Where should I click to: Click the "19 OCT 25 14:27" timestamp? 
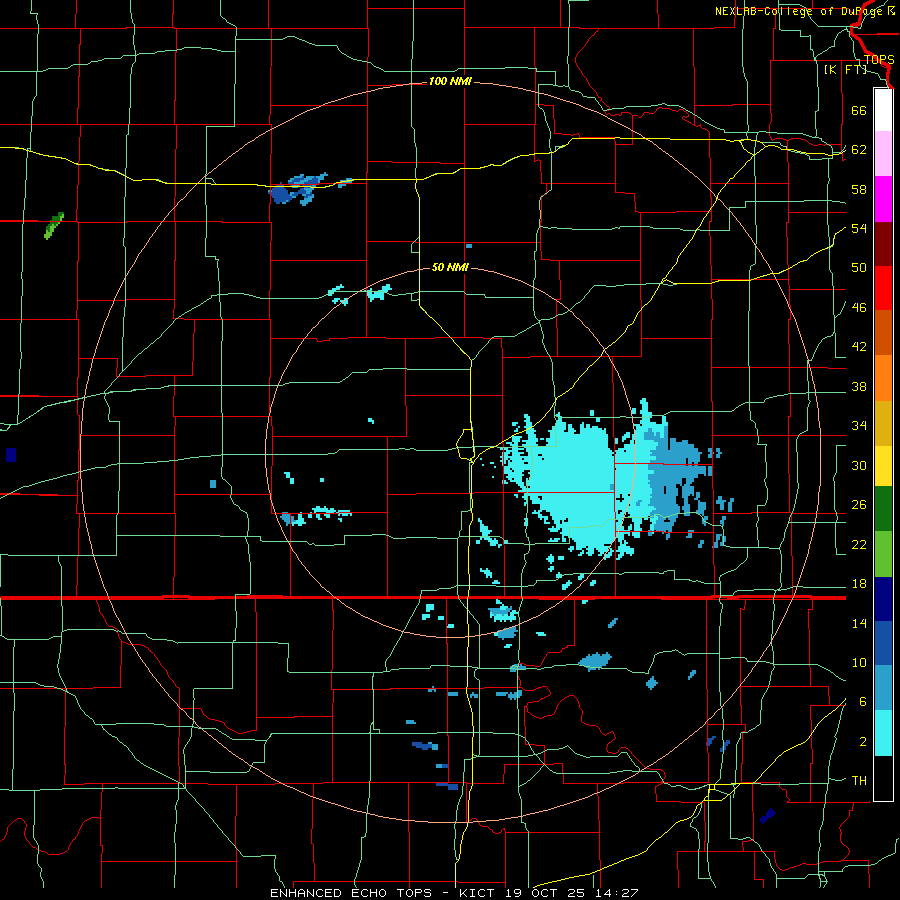click(x=571, y=893)
